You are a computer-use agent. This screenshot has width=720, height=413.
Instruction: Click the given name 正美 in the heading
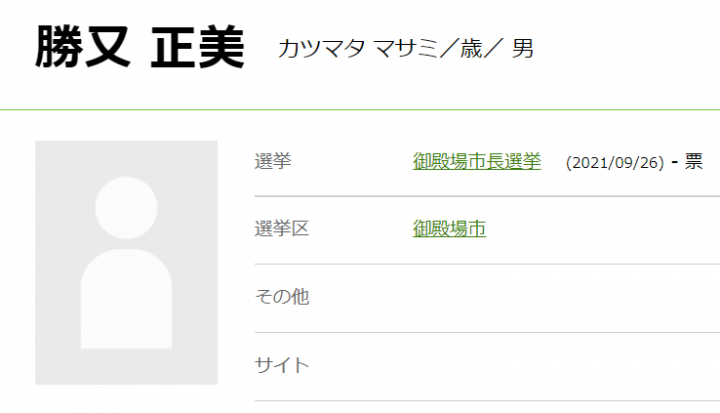(x=198, y=48)
